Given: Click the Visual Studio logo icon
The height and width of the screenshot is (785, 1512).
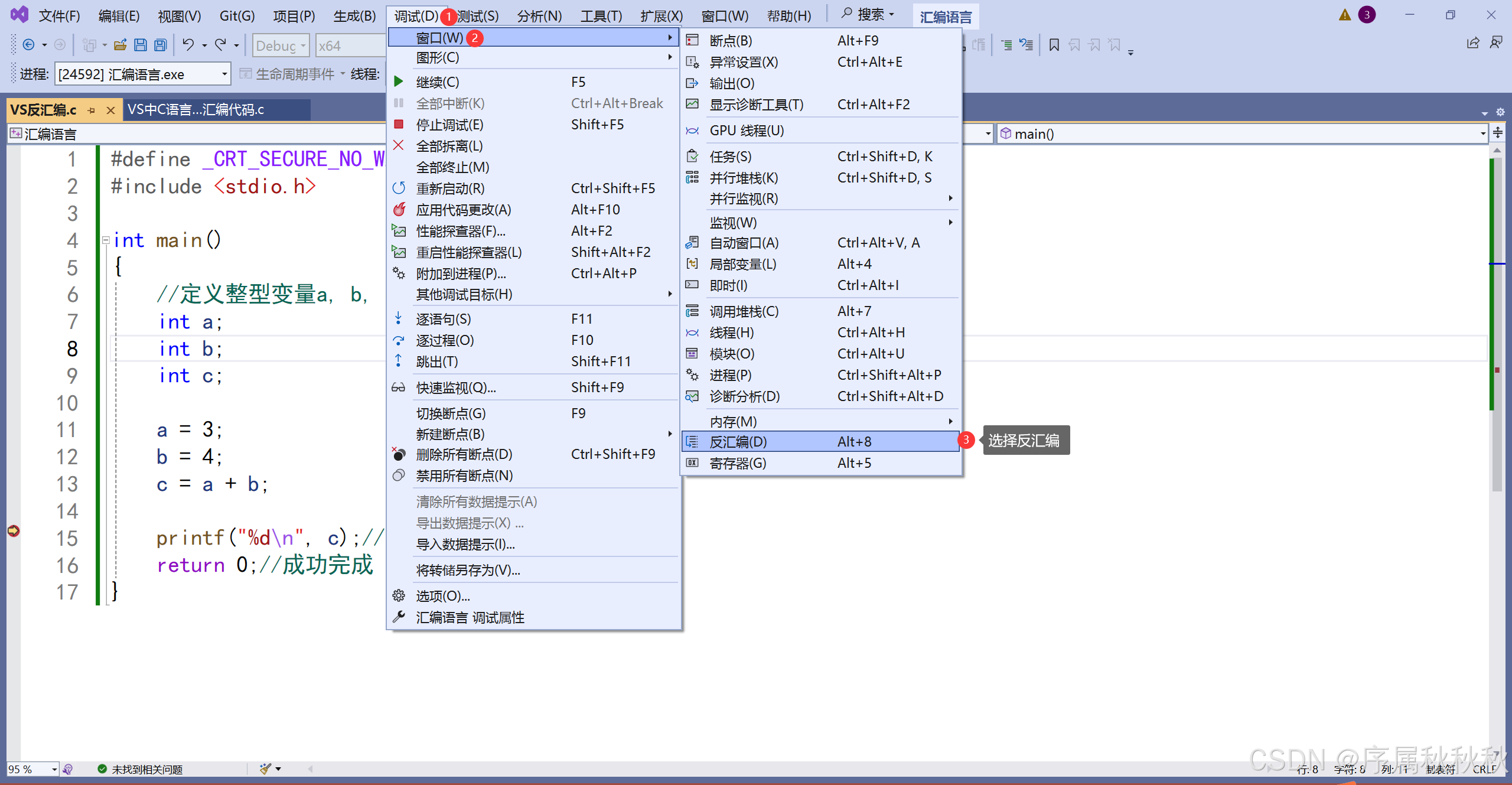Looking at the screenshot, I should pos(19,14).
